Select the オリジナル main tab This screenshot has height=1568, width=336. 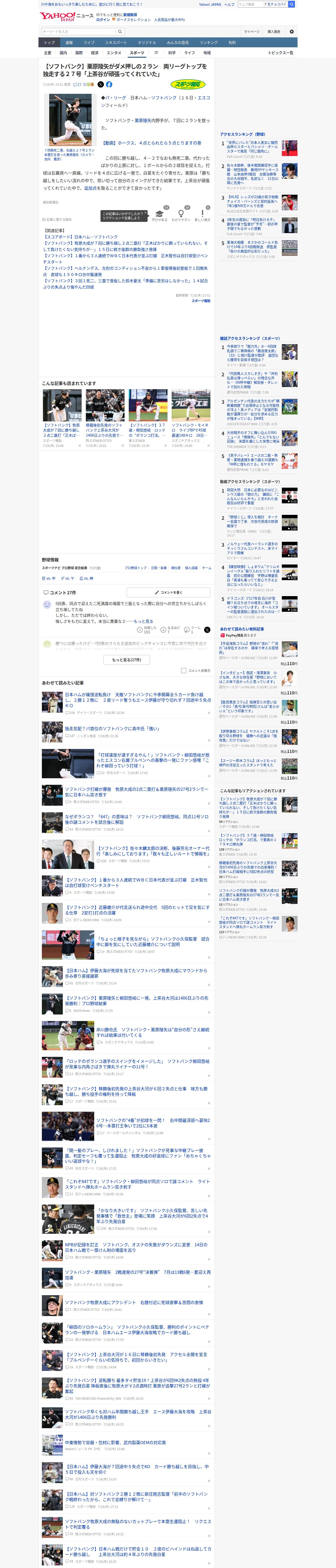147,43
